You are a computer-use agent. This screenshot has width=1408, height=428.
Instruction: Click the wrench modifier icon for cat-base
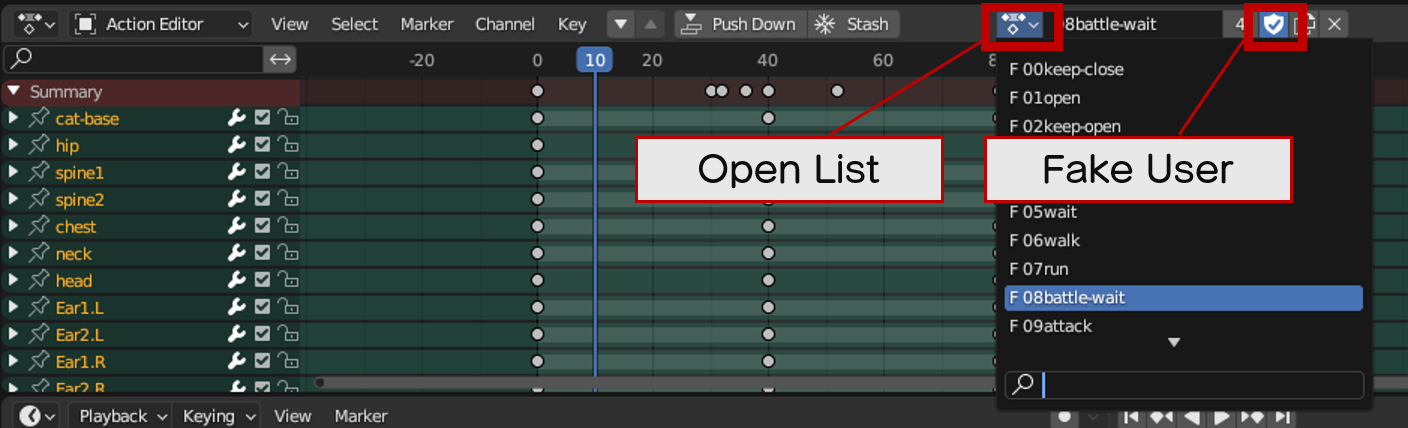pos(237,119)
